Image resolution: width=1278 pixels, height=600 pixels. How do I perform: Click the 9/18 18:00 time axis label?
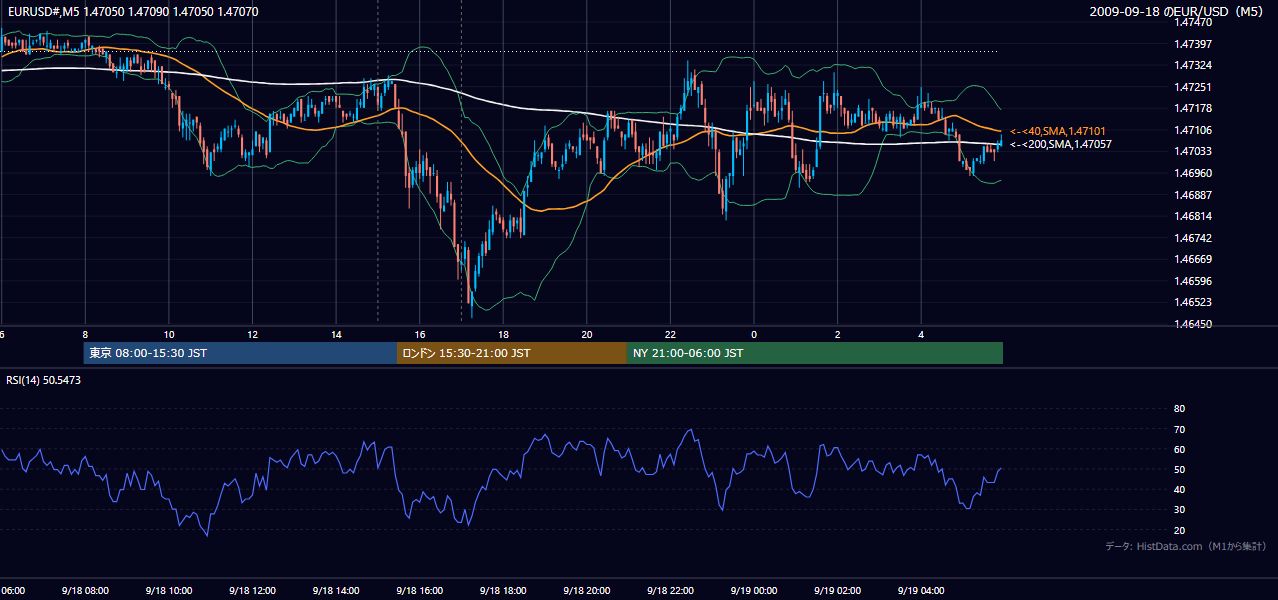point(503,591)
